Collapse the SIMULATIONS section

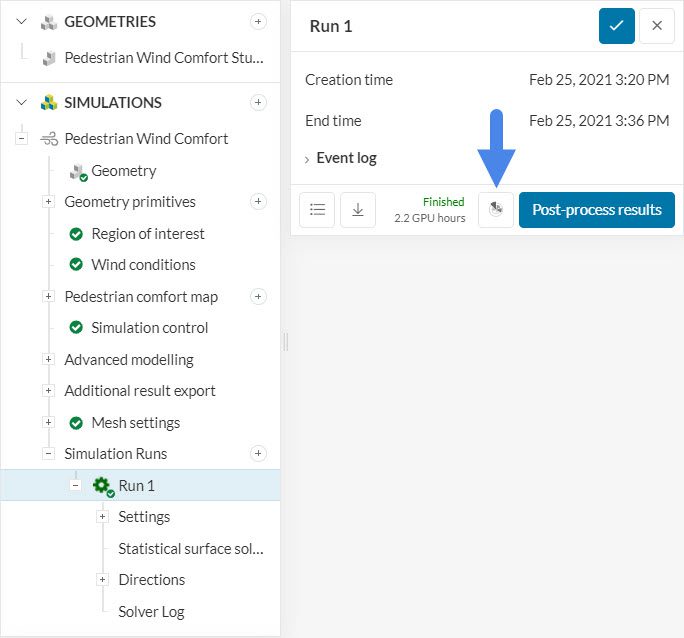[x=21, y=102]
